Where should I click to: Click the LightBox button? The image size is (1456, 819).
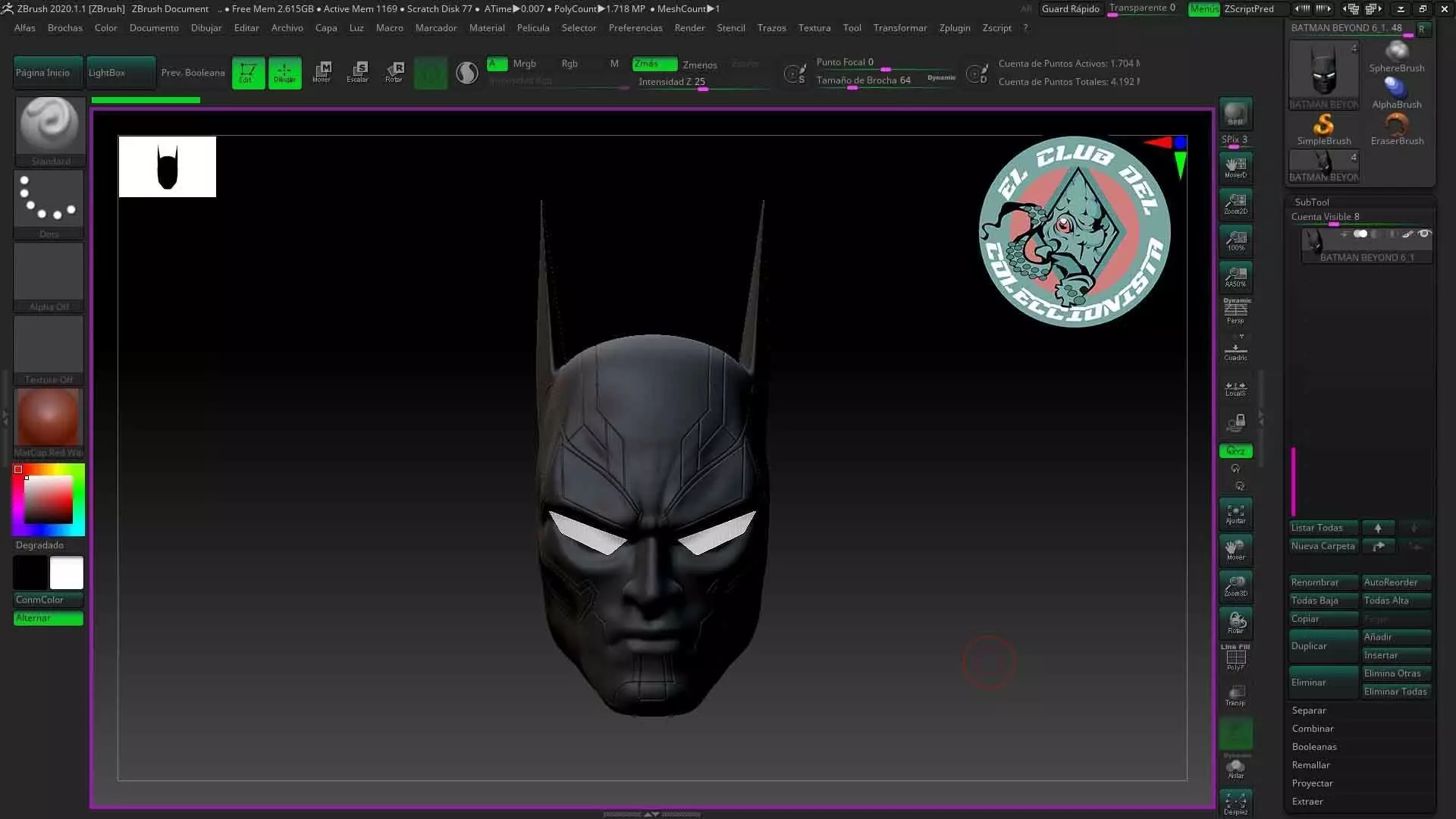[x=121, y=73]
